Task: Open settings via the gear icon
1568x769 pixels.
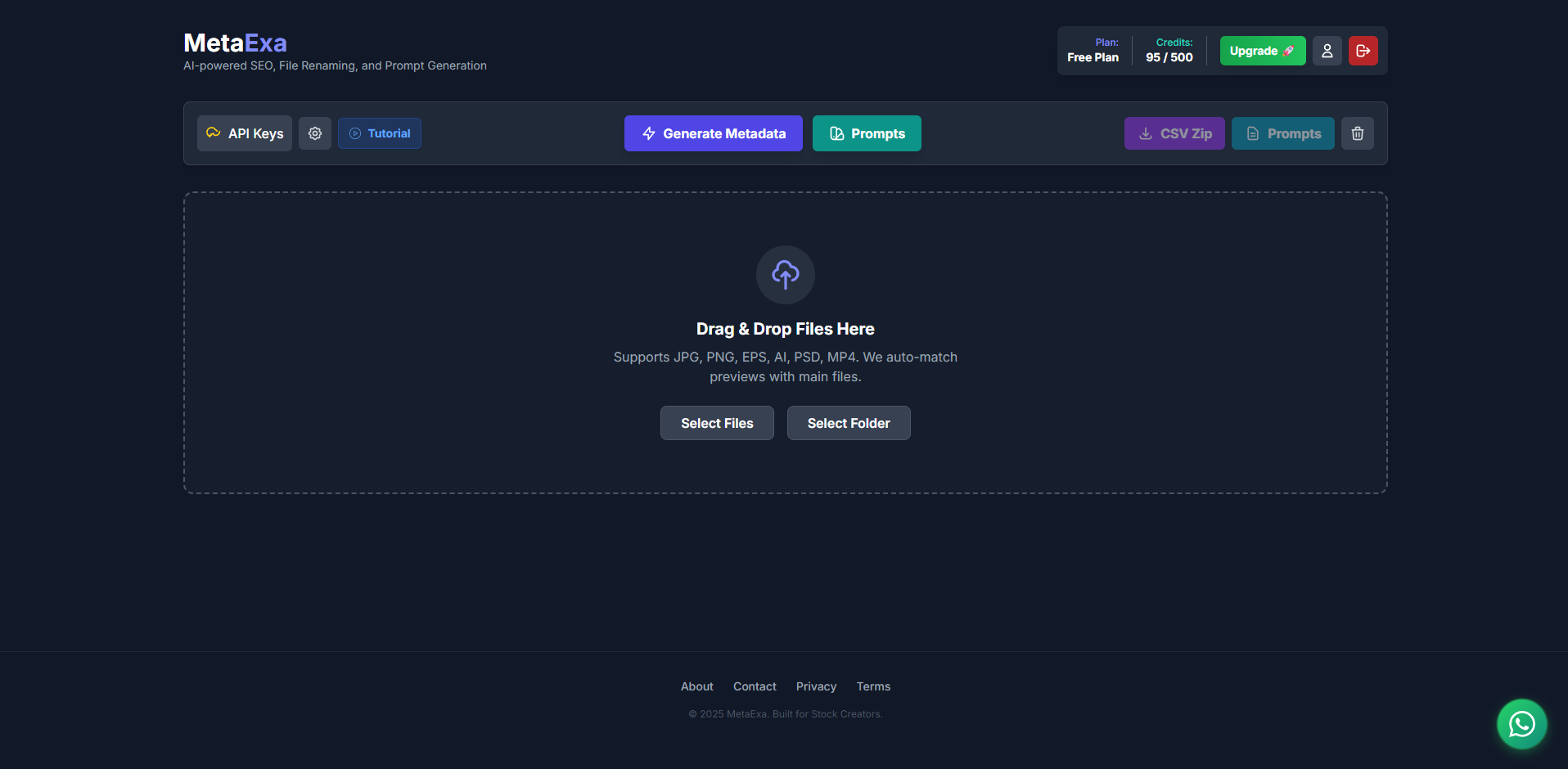Action: (314, 133)
